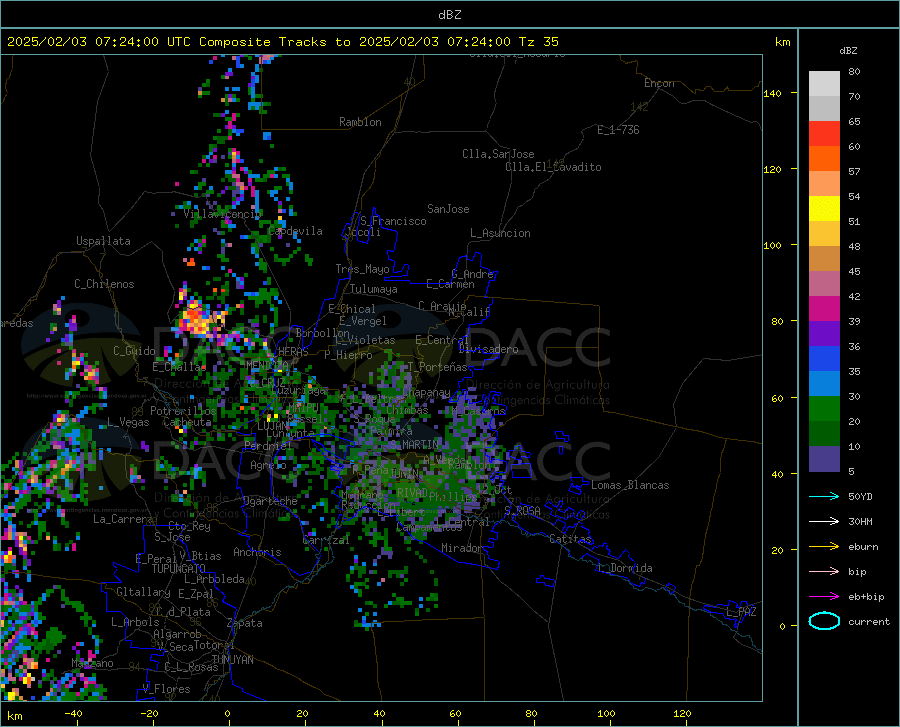
Task: Click the 'Ramblon' map label
Action: [360, 122]
